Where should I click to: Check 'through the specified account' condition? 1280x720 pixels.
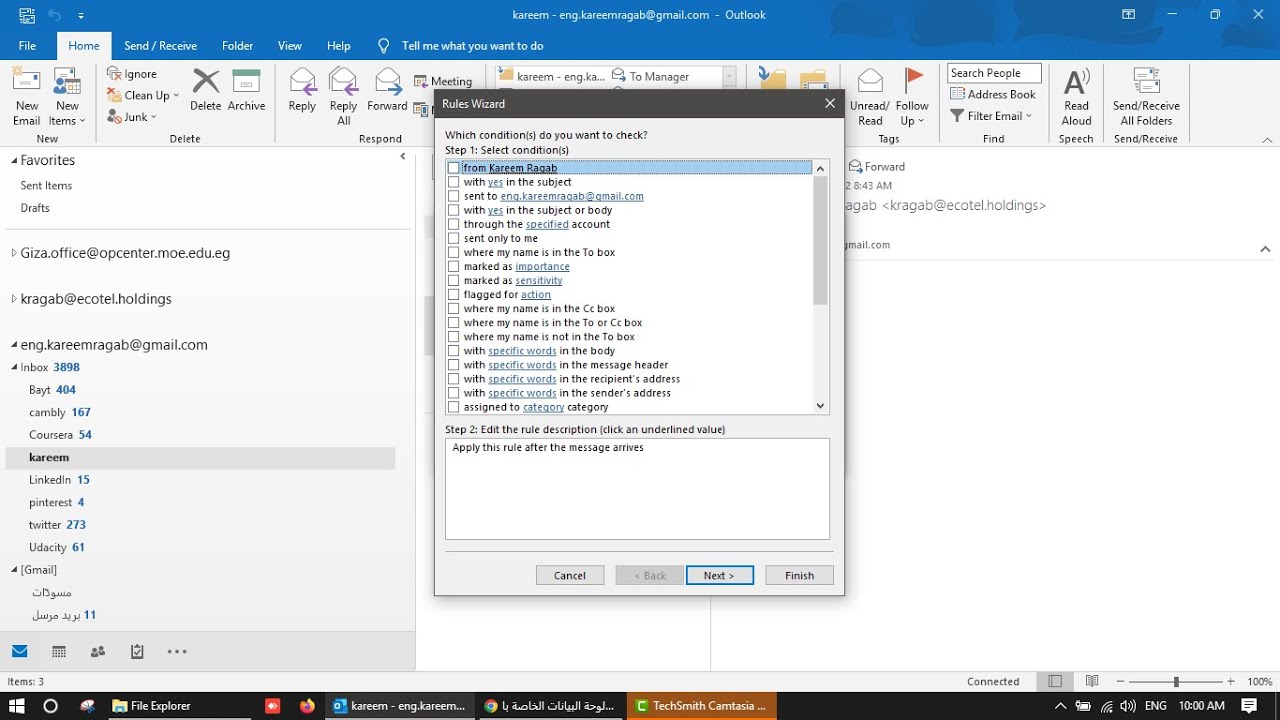(x=454, y=224)
